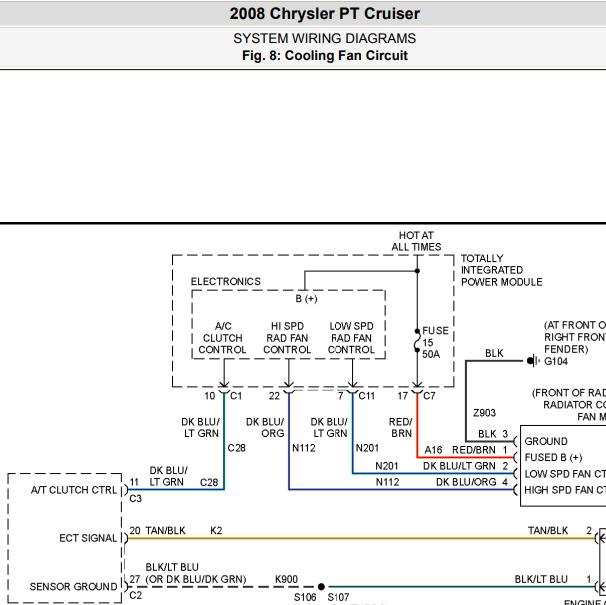Click the 'K2' circuit label
This screenshot has width=606, height=605.
coord(216,530)
